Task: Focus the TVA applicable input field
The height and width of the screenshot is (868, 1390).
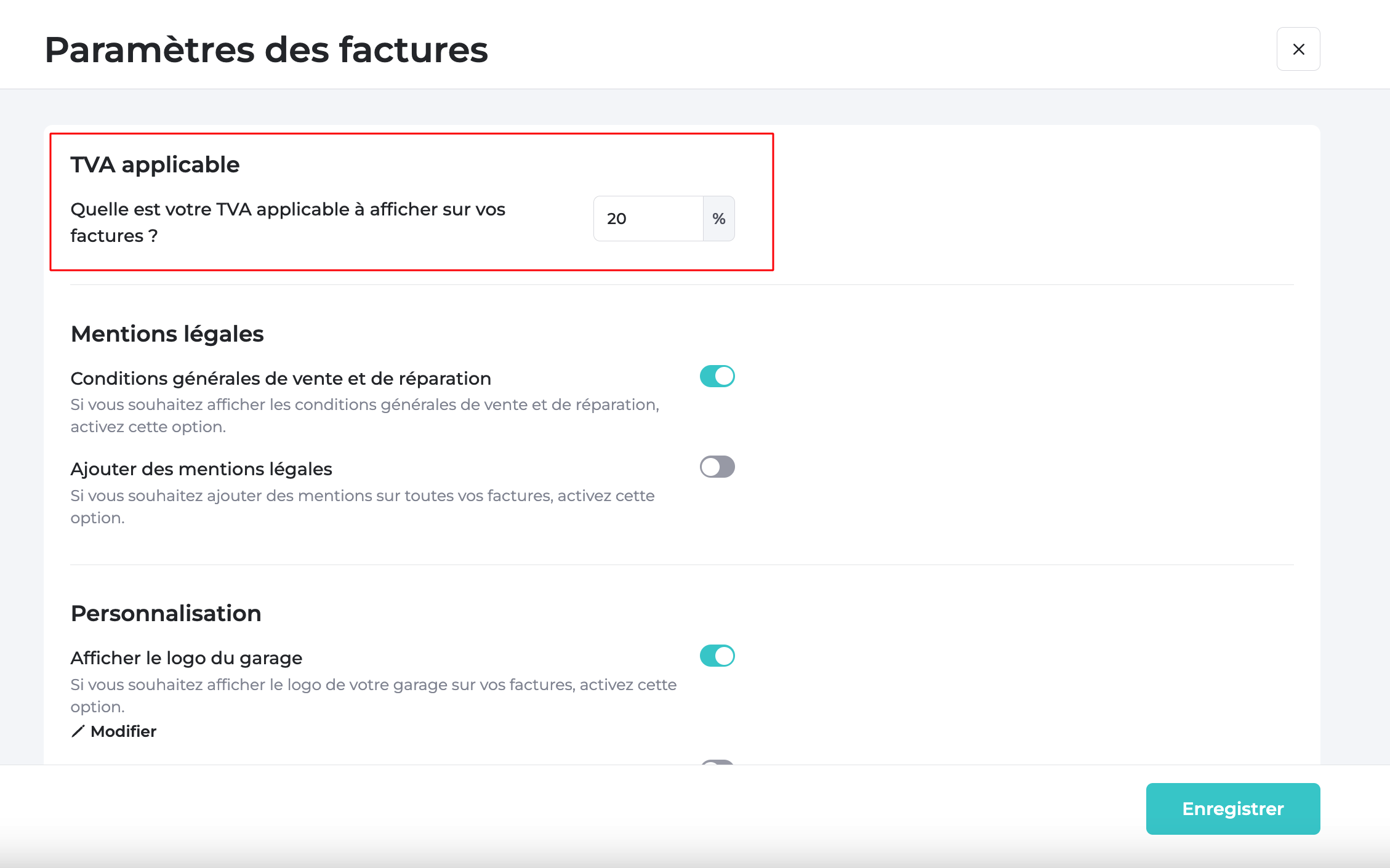Action: (x=648, y=219)
